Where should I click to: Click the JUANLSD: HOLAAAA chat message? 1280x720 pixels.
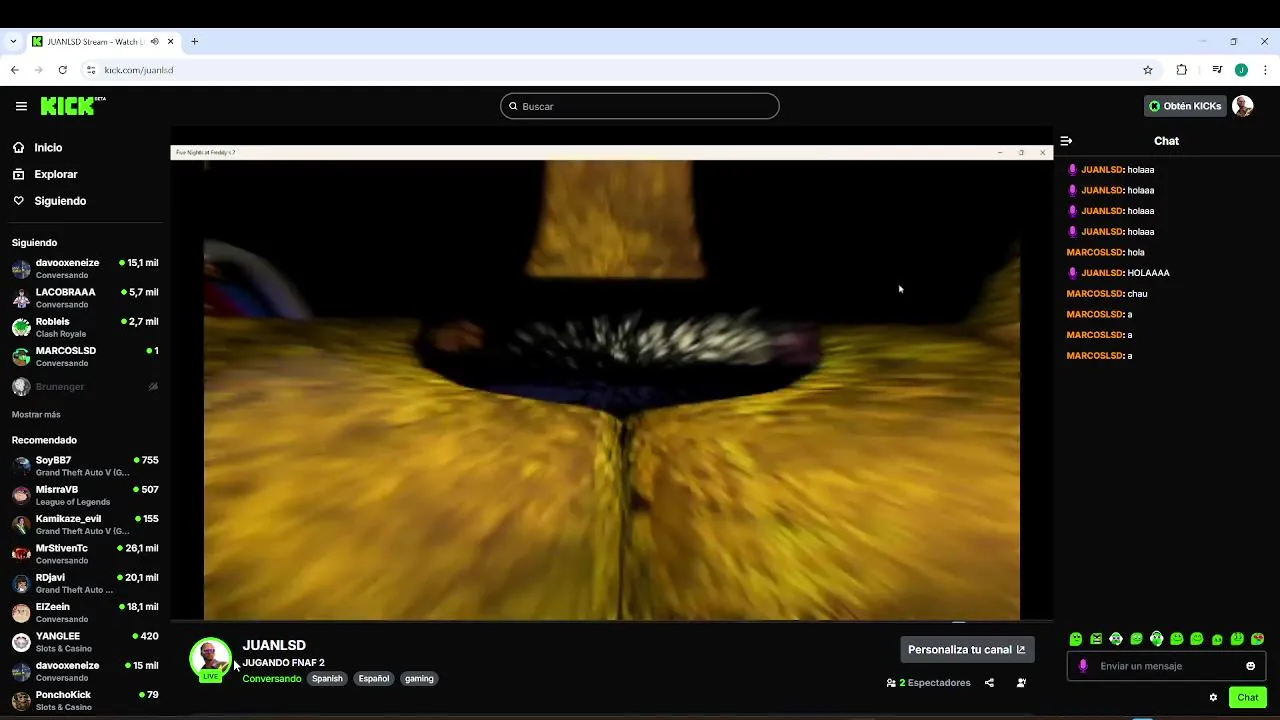[x=1118, y=273]
